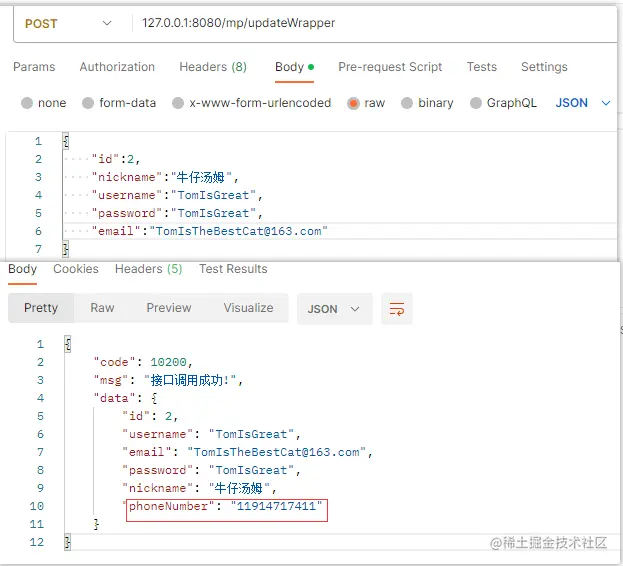Screen dimensions: 623x566
Task: Open the Pre-request Script tab
Action: pos(390,67)
